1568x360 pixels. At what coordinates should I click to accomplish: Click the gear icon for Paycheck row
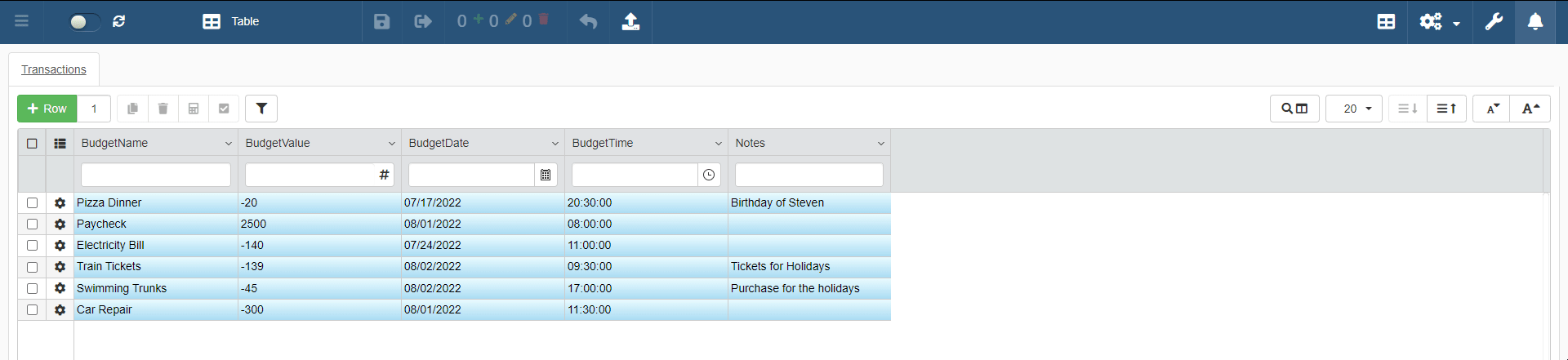click(x=60, y=224)
